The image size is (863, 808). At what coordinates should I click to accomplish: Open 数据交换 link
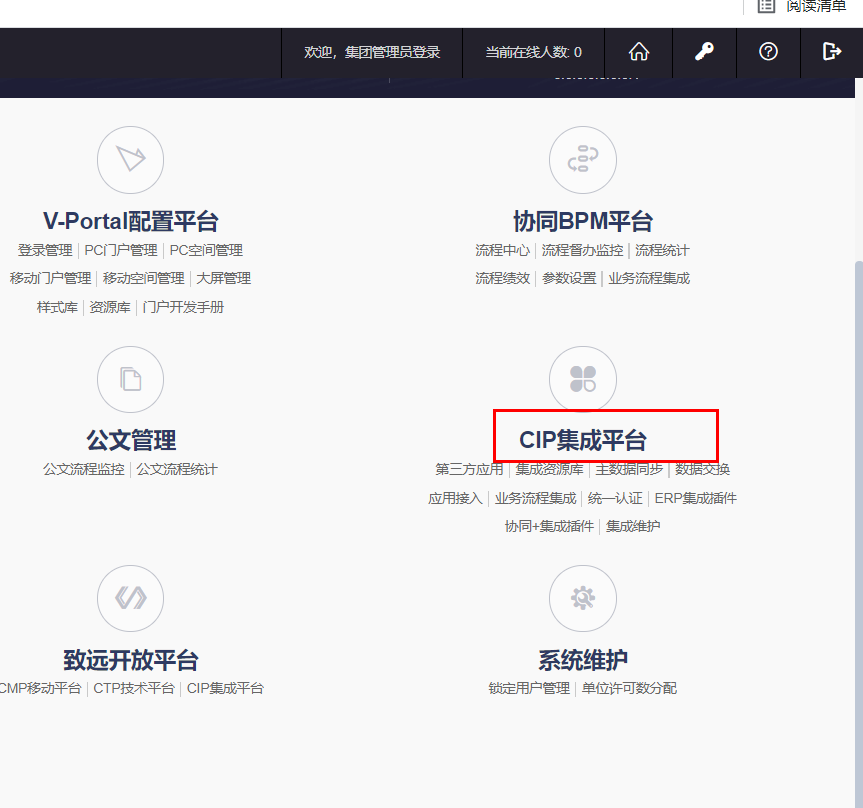coord(702,469)
